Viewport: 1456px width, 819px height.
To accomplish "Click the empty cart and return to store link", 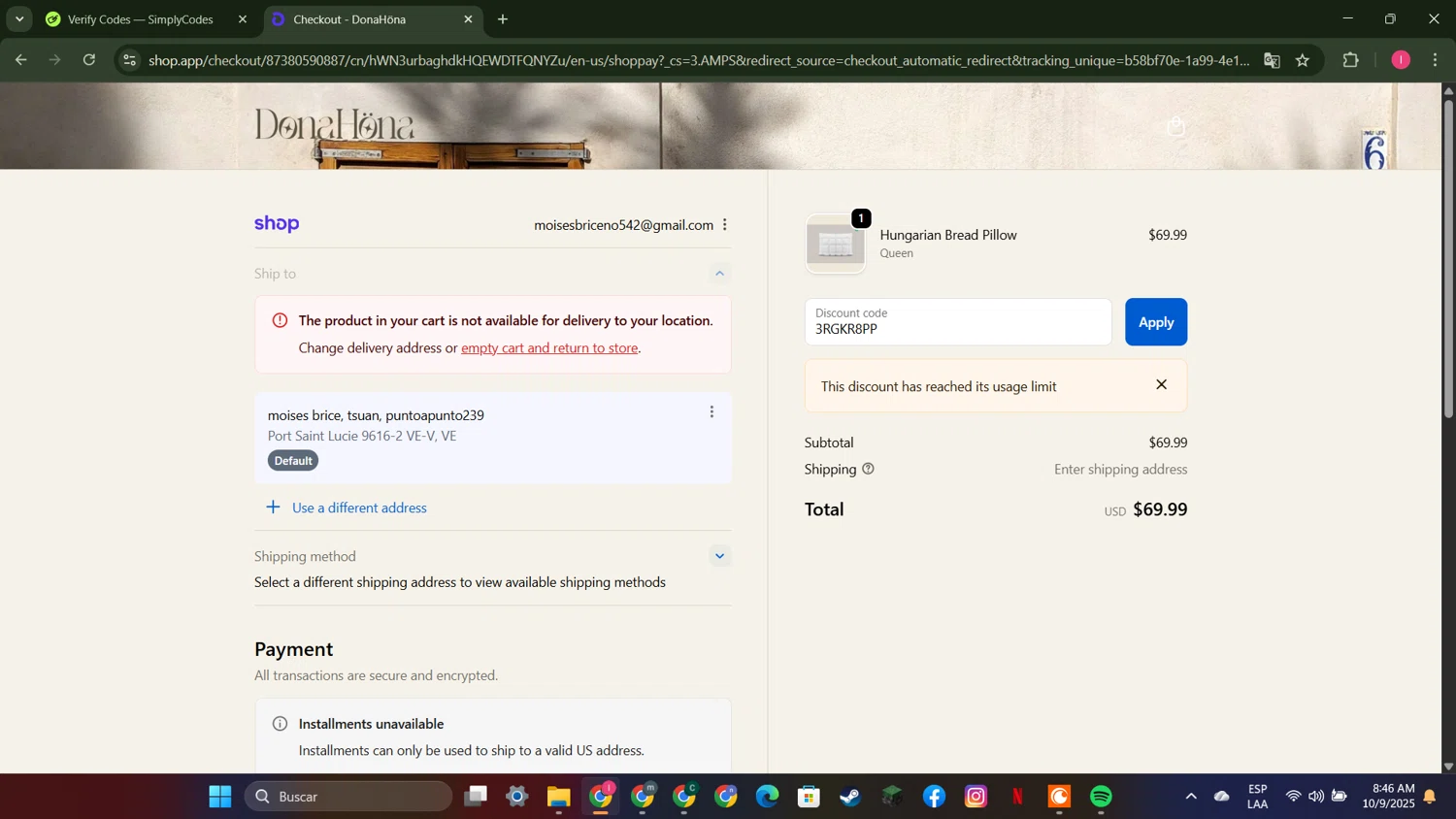I will [549, 348].
